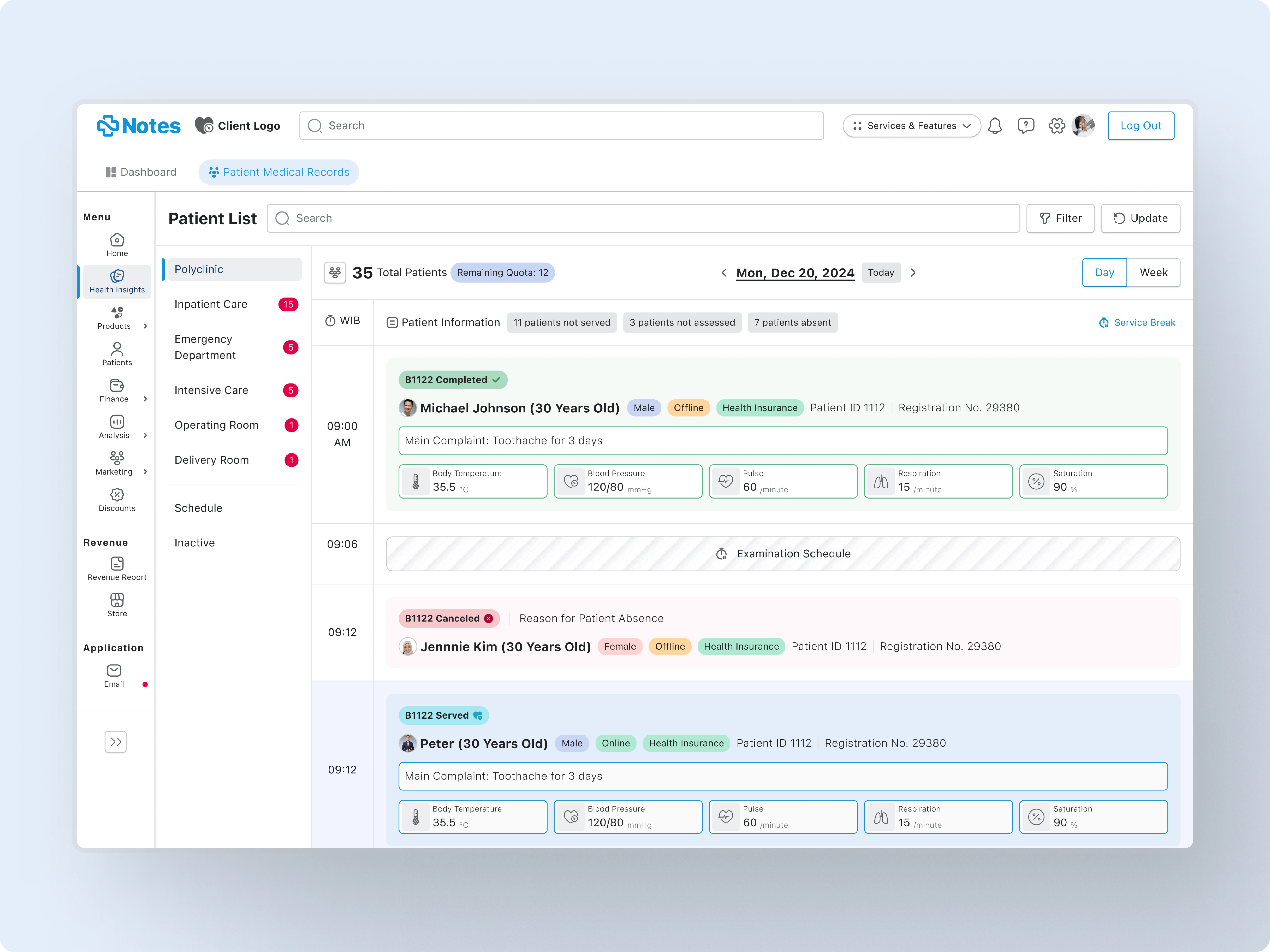Go to next day using the right chevron

(x=913, y=273)
